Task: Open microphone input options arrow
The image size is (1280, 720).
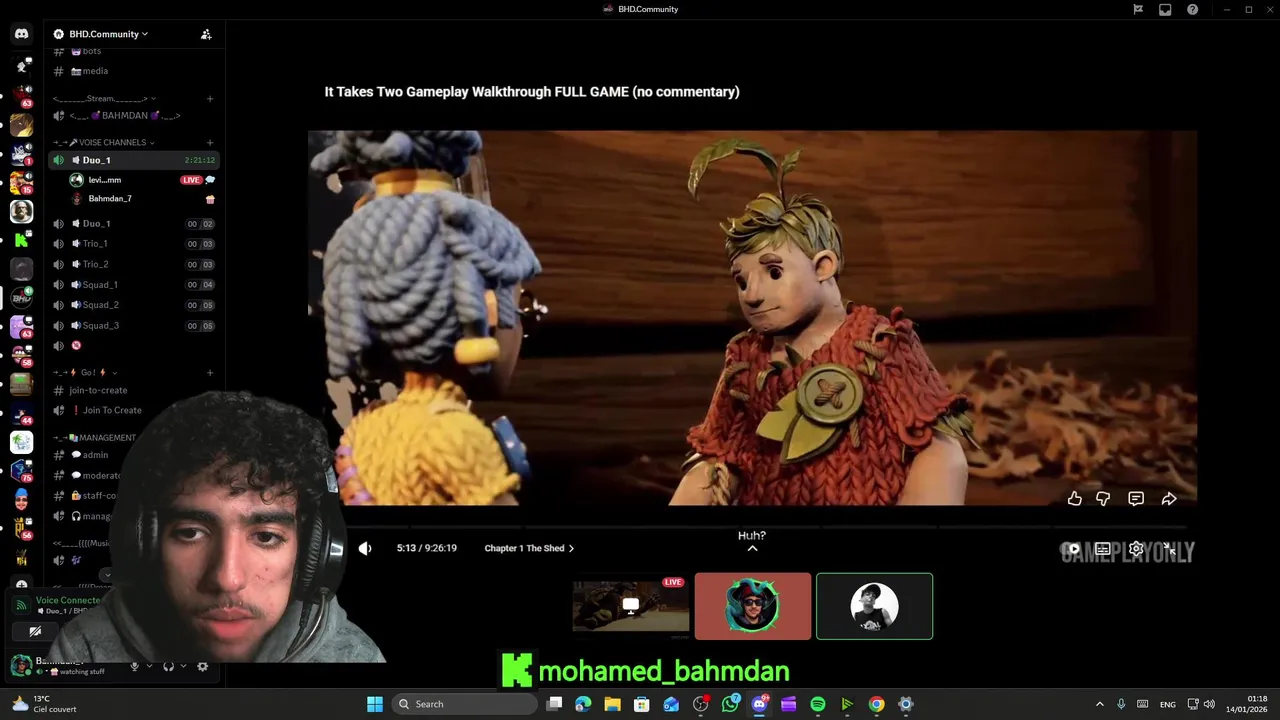Action: click(149, 666)
